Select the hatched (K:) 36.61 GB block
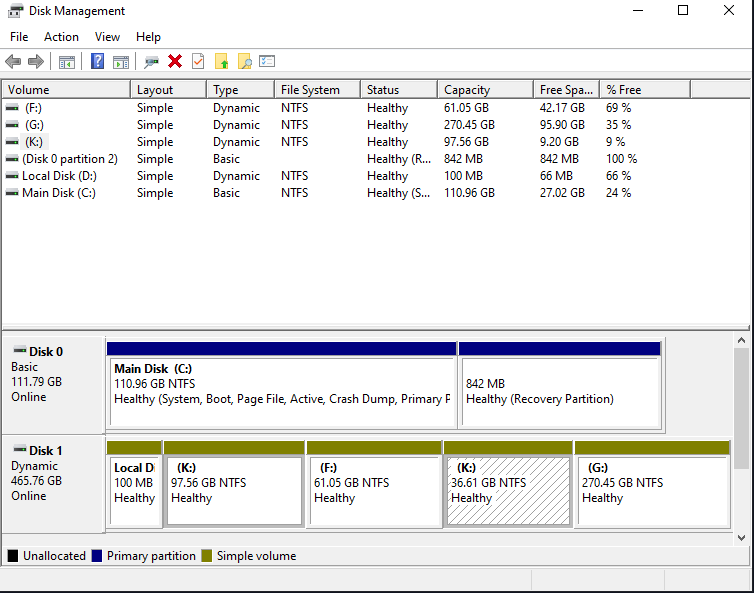 (508, 484)
